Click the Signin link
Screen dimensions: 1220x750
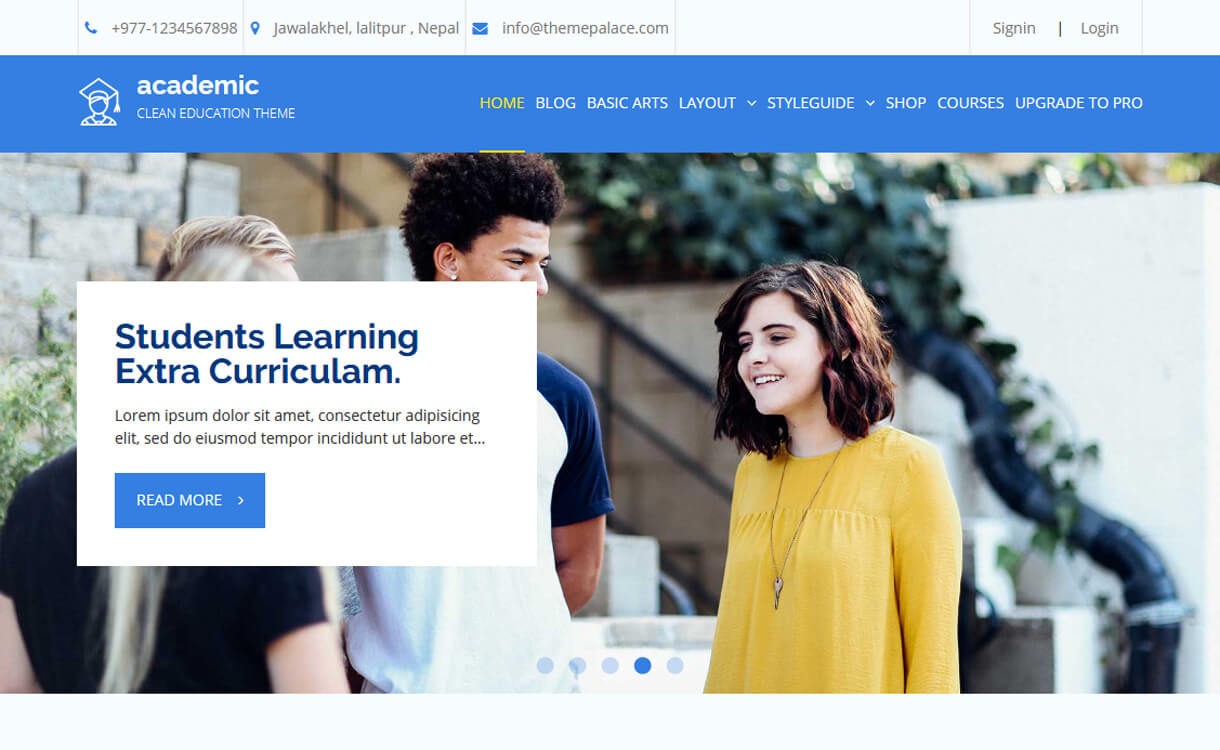pos(1013,28)
